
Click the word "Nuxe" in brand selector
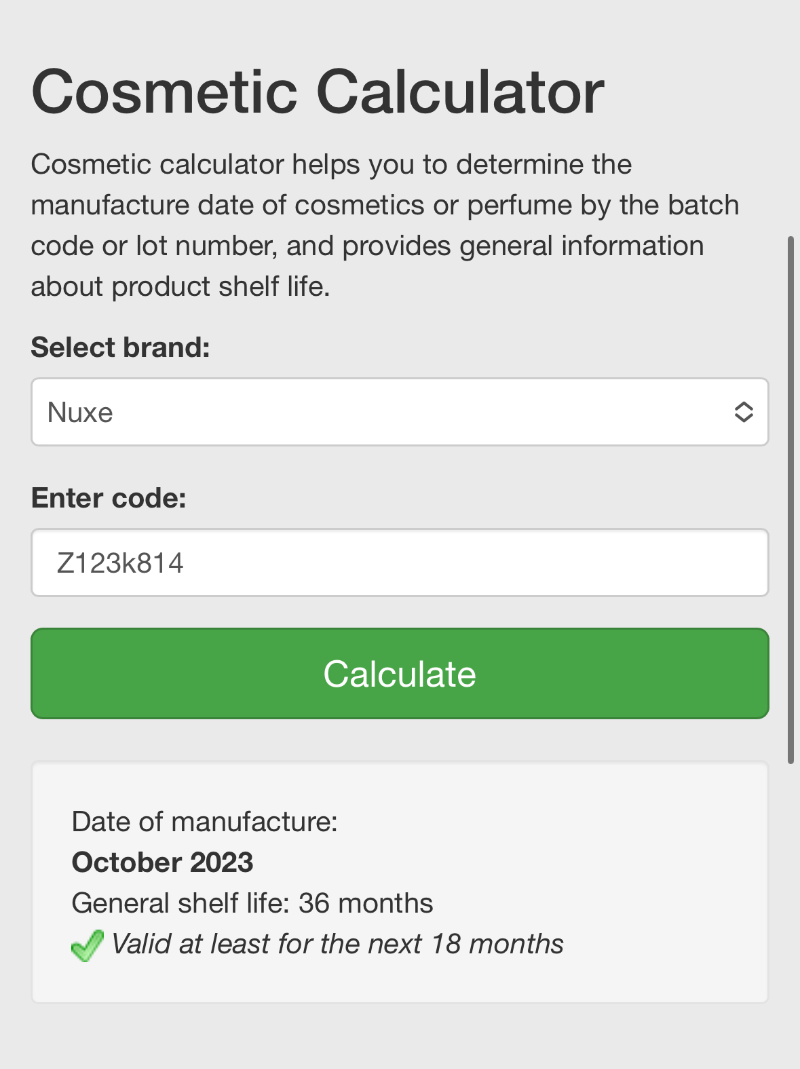tap(80, 412)
